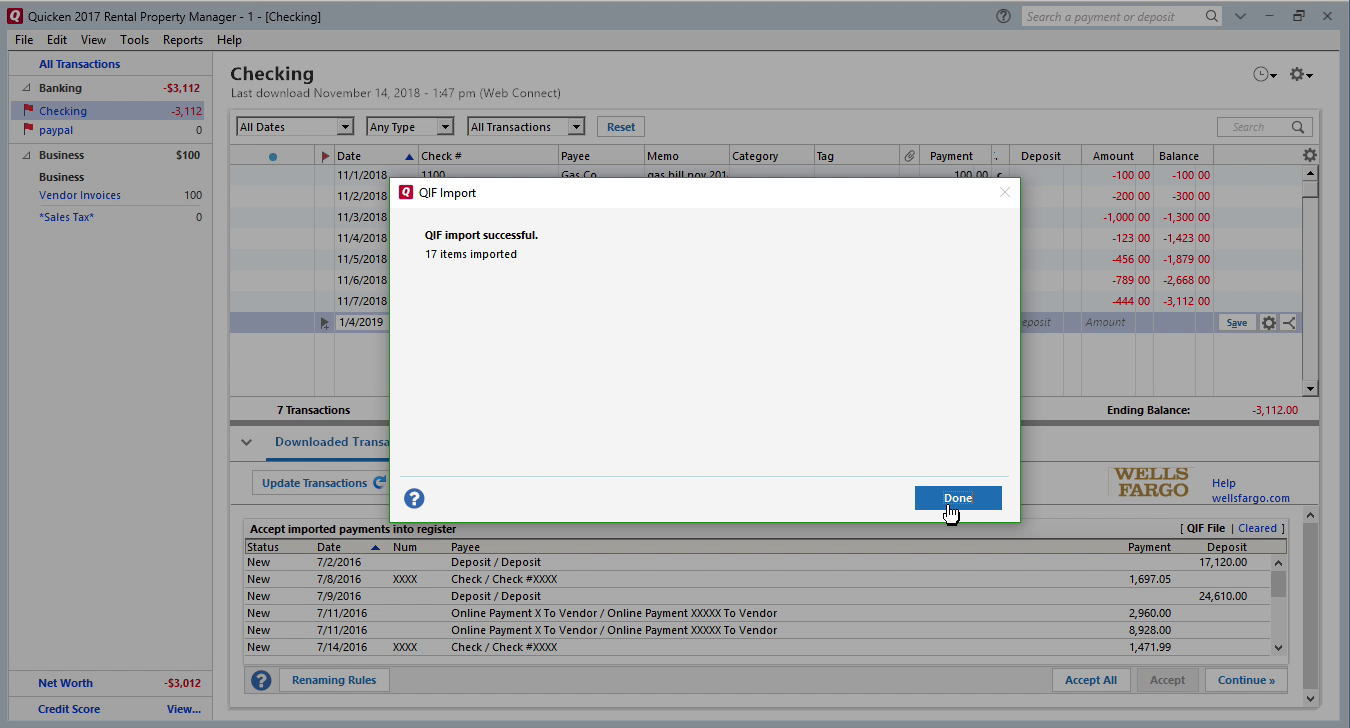Select All Transactions in sidebar
The width and height of the screenshot is (1350, 728).
(x=80, y=64)
